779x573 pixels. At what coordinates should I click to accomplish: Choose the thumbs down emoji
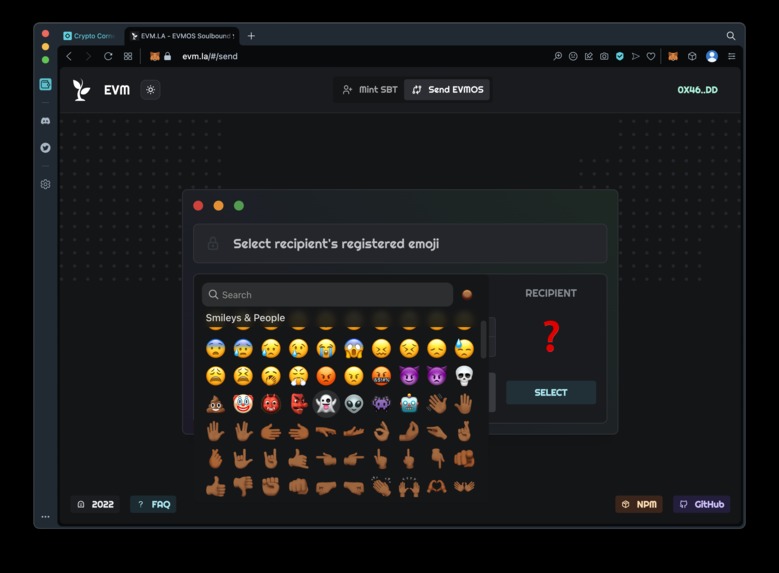tap(243, 486)
